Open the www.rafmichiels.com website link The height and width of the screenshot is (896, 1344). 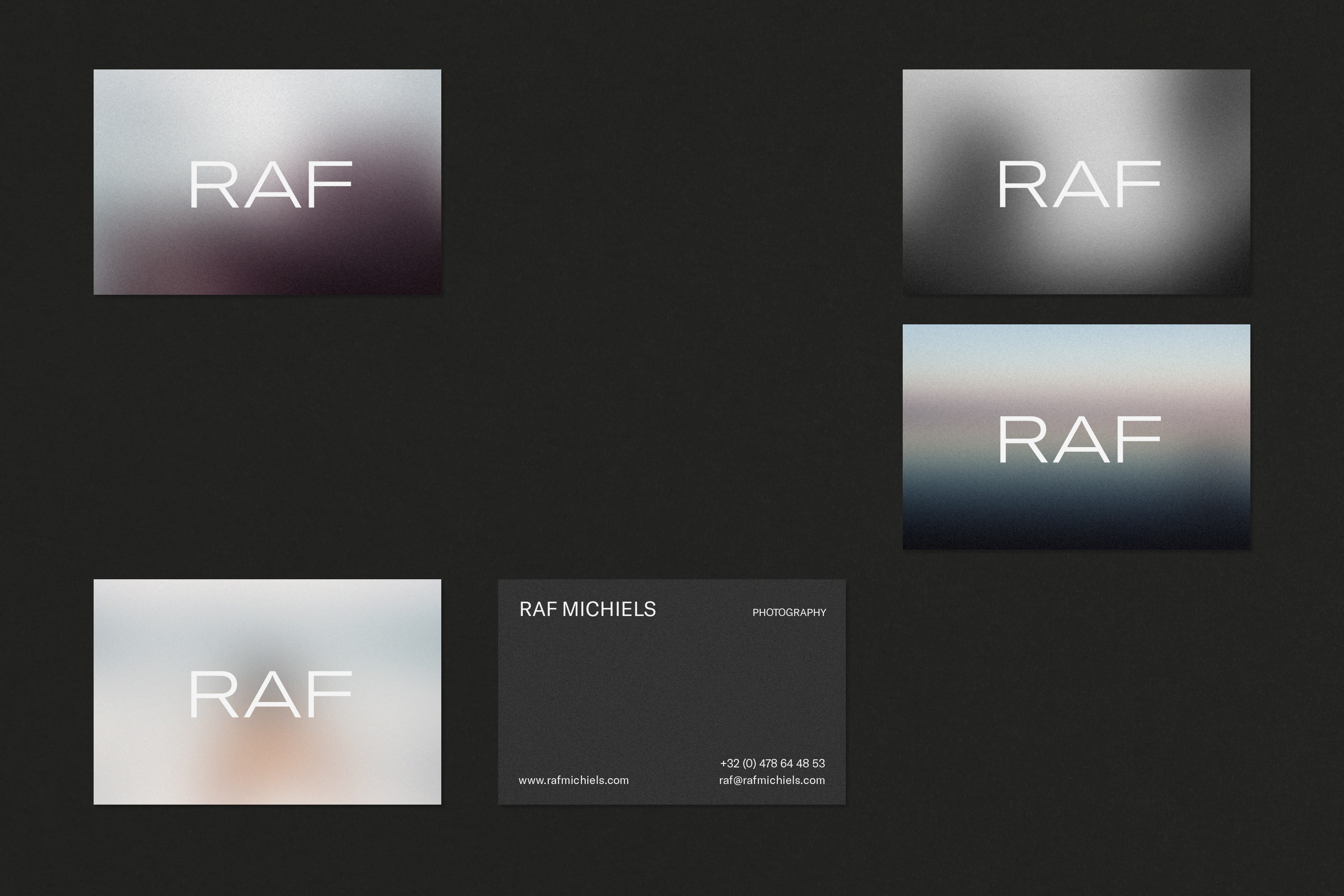pos(573,780)
